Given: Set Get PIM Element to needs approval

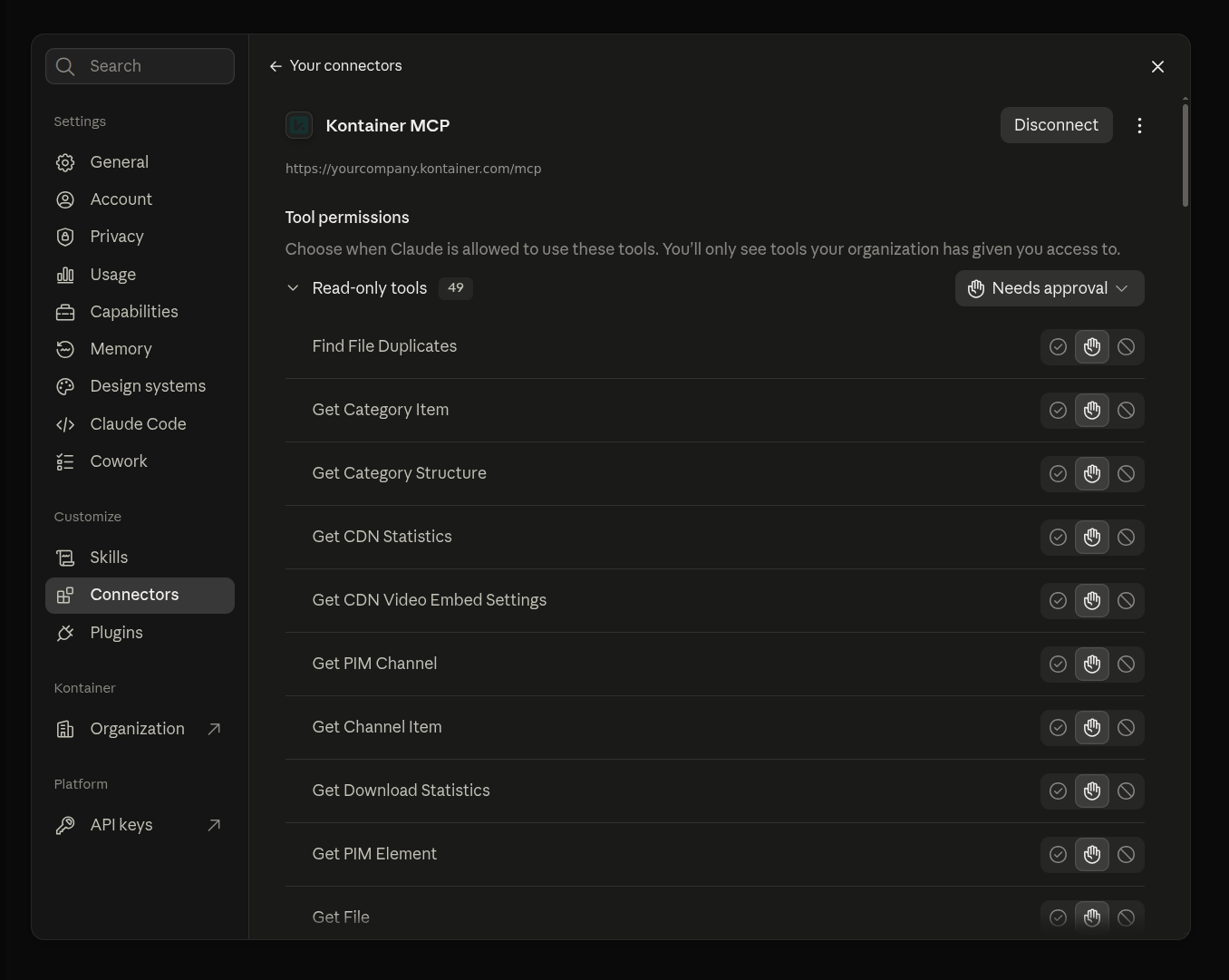Looking at the screenshot, I should [1092, 855].
